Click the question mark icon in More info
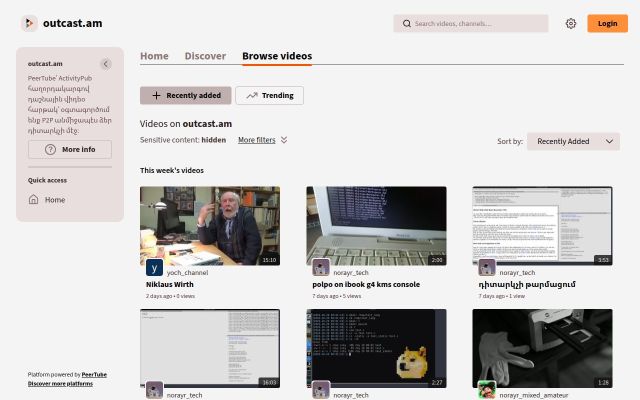 (50, 149)
